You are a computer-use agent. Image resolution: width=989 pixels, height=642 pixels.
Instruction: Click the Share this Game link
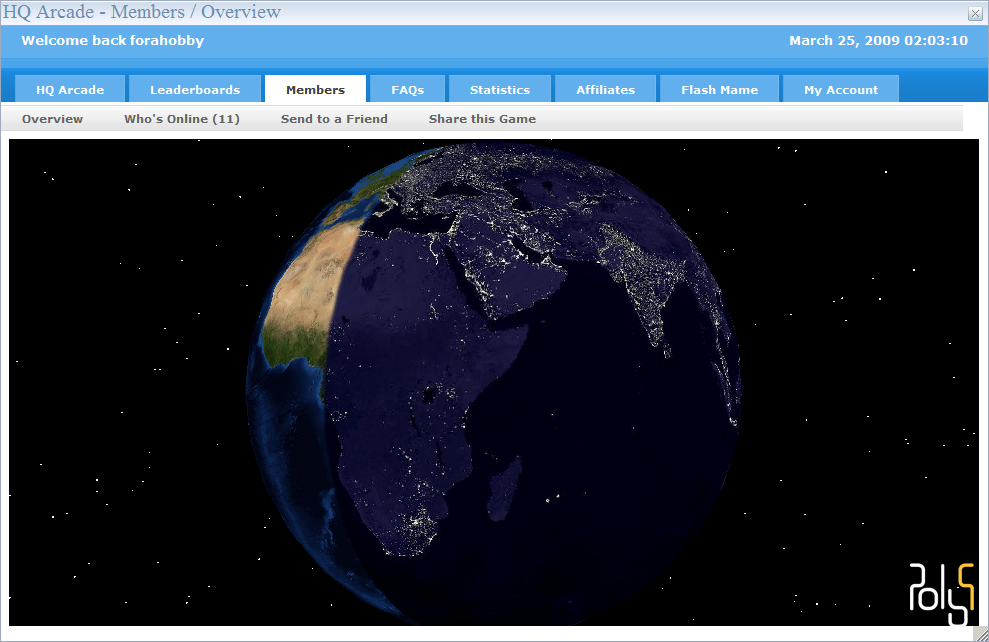[482, 119]
